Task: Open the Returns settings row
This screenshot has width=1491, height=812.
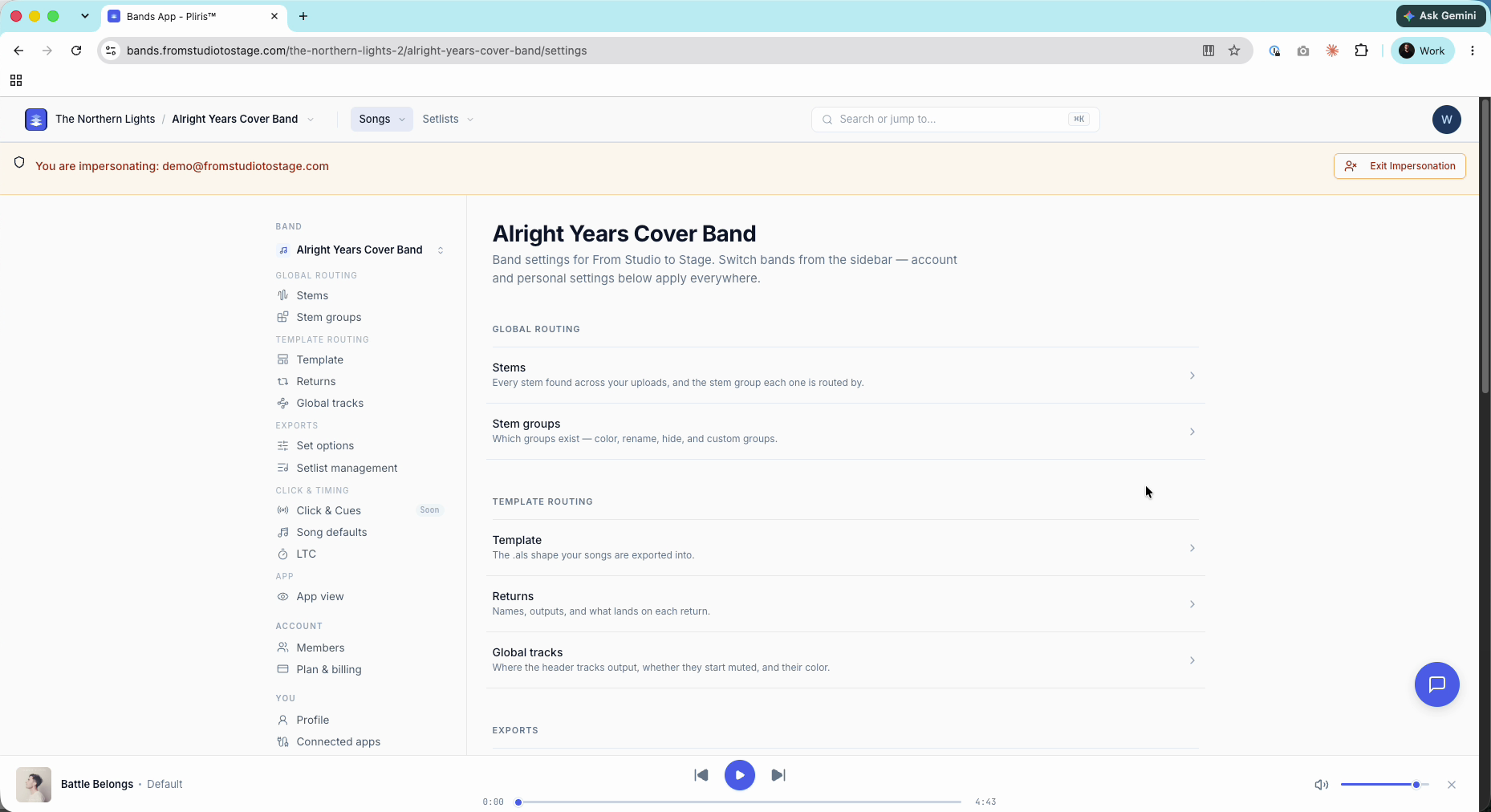Action: click(x=845, y=603)
